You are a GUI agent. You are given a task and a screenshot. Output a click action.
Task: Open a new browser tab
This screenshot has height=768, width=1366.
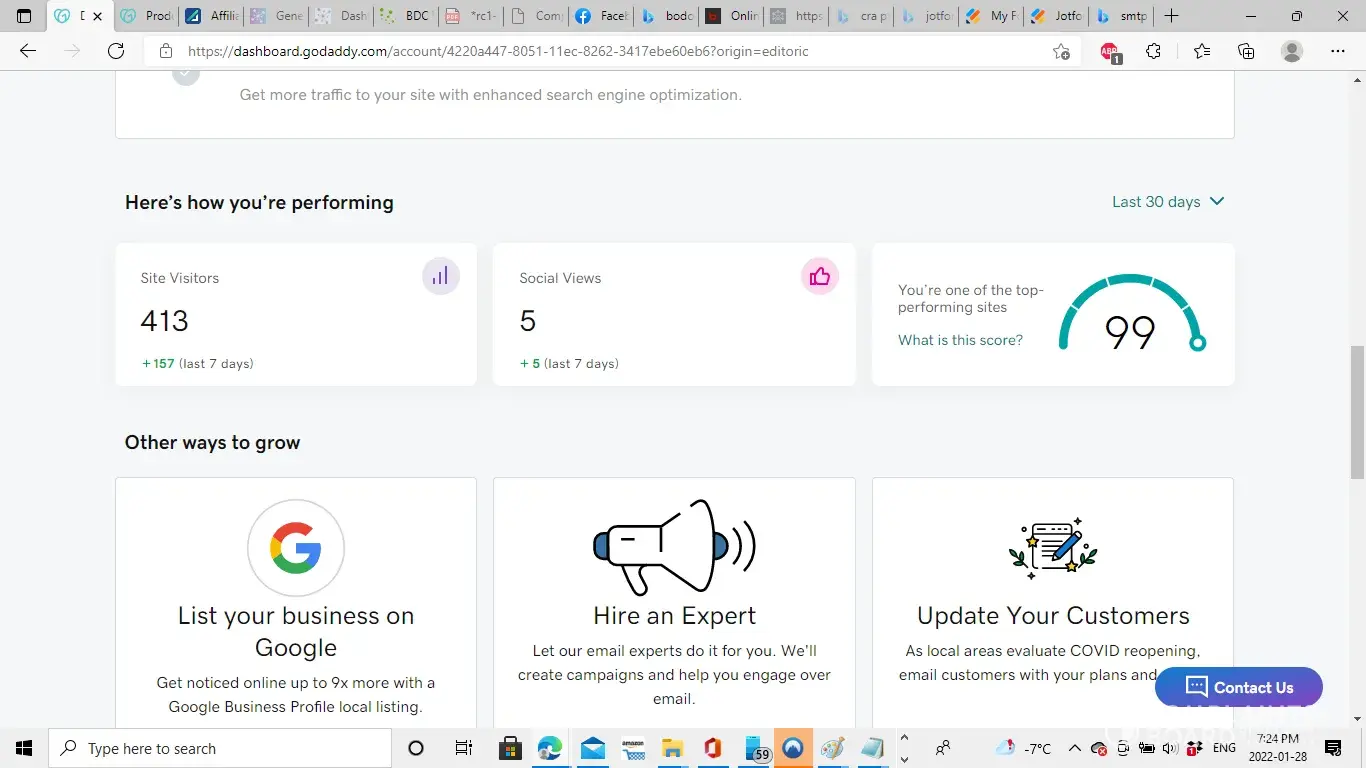point(1172,16)
